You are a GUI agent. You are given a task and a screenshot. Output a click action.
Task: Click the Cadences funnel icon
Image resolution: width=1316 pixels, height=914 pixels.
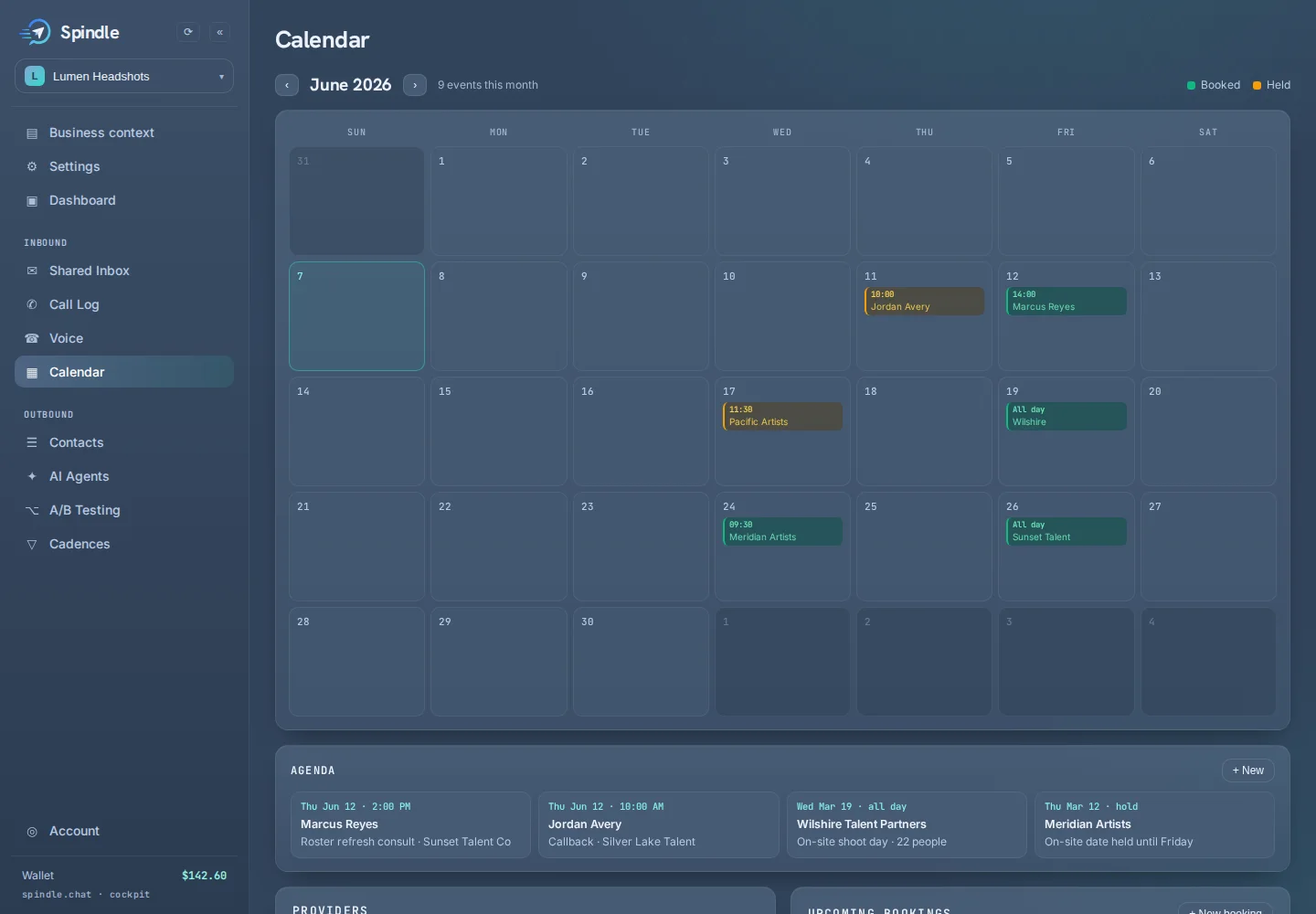point(32,545)
